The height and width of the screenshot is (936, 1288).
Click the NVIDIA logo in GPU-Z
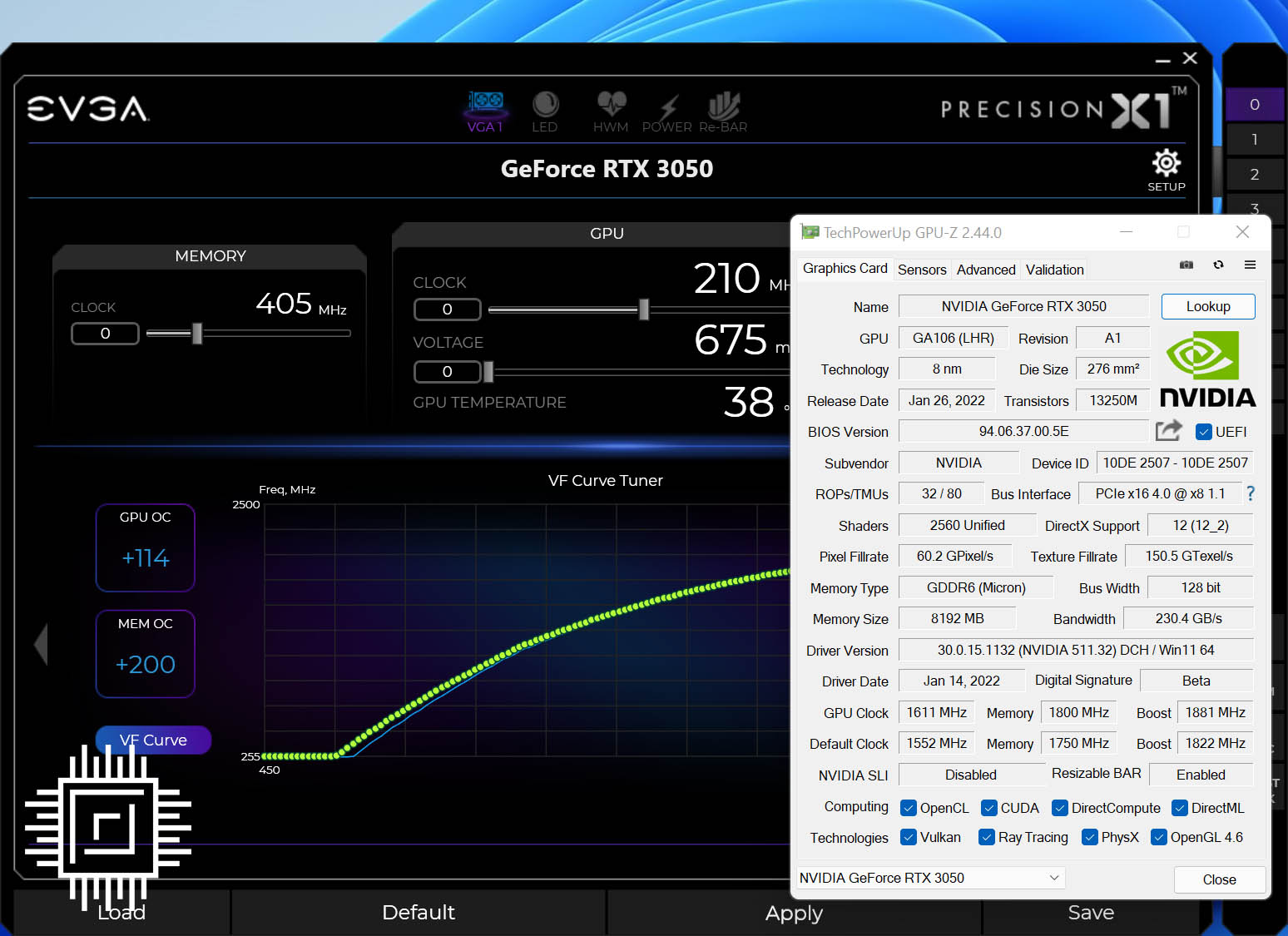(1208, 369)
